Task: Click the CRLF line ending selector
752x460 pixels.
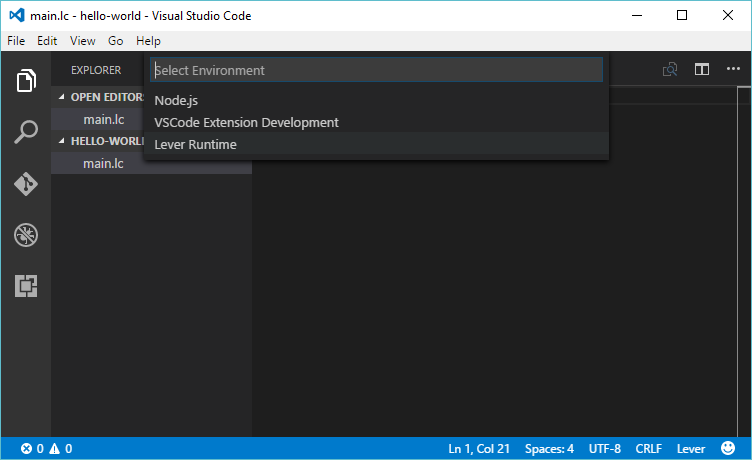Action: point(649,449)
